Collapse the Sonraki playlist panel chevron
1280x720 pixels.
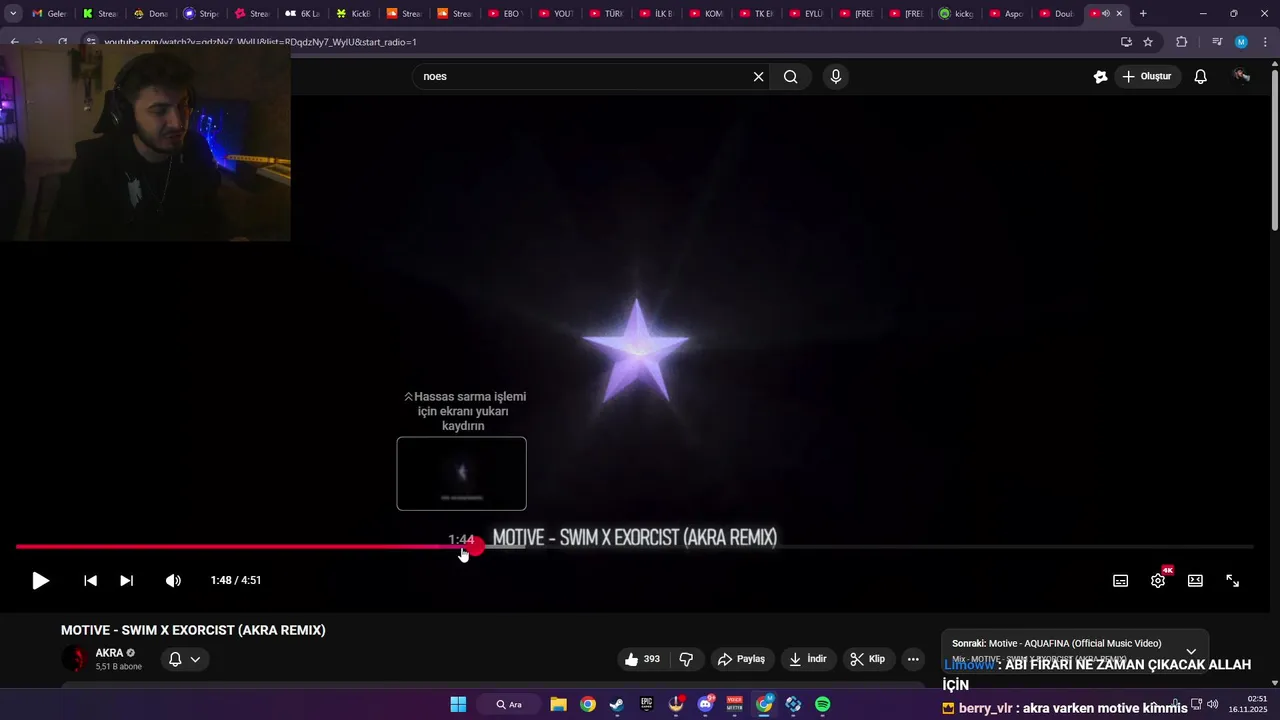(x=1191, y=651)
